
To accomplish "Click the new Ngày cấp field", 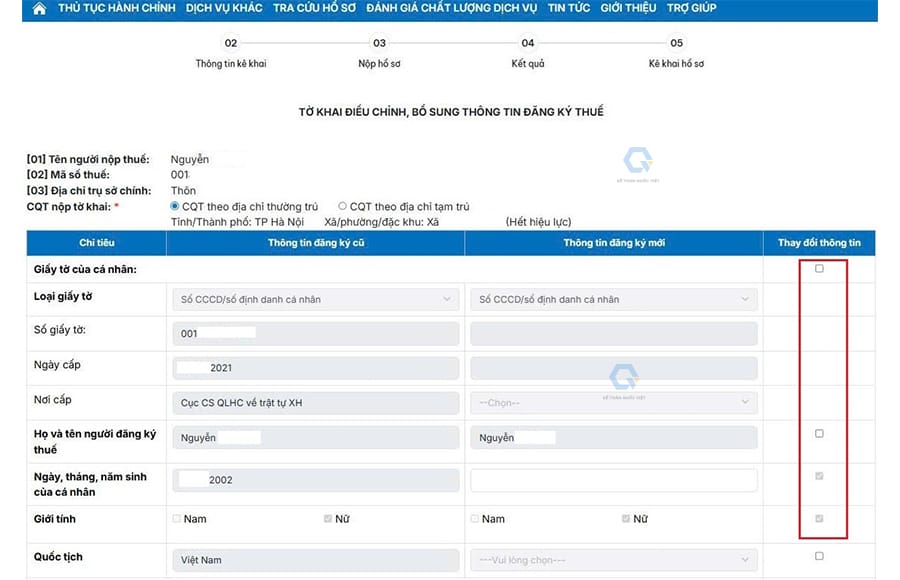I will [x=613, y=368].
